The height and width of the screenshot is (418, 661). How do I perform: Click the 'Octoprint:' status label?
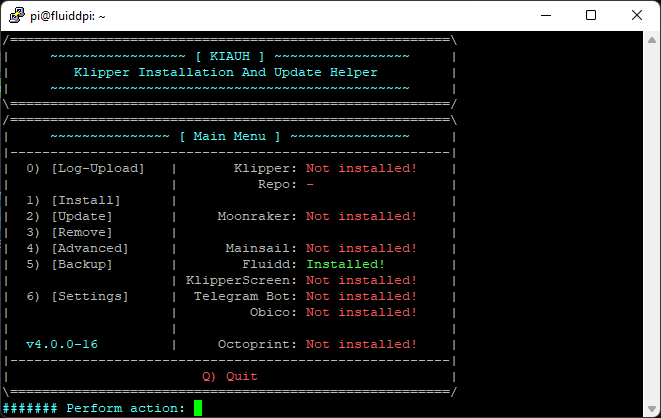258,345
